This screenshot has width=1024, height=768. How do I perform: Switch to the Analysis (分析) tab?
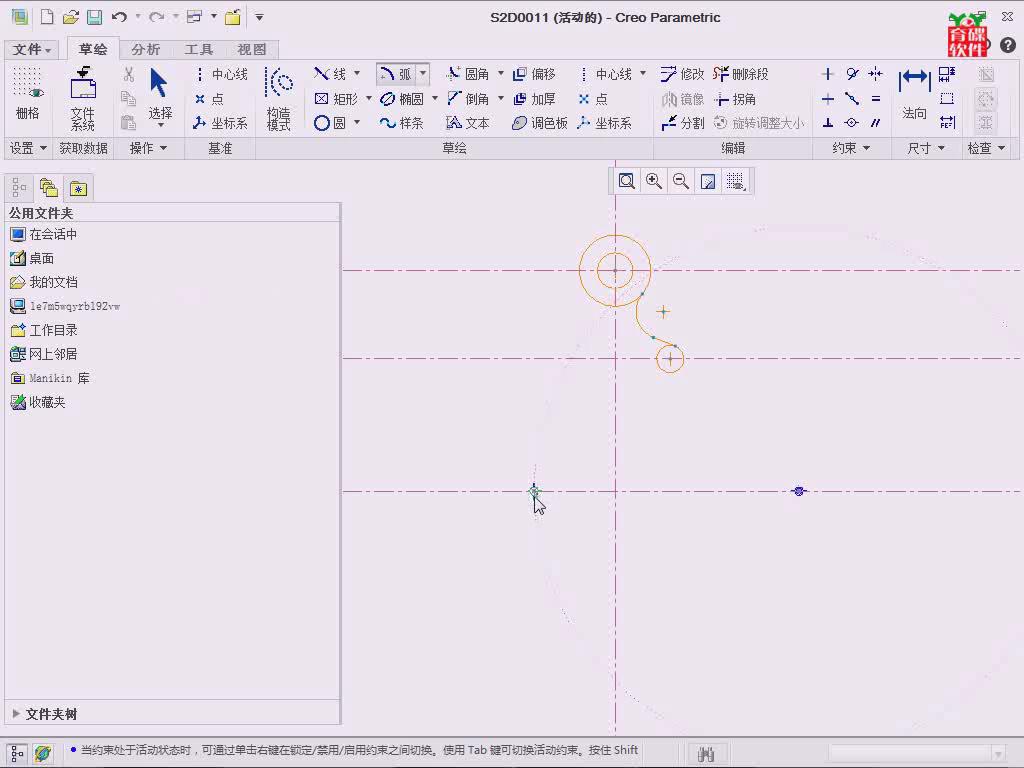(x=145, y=50)
